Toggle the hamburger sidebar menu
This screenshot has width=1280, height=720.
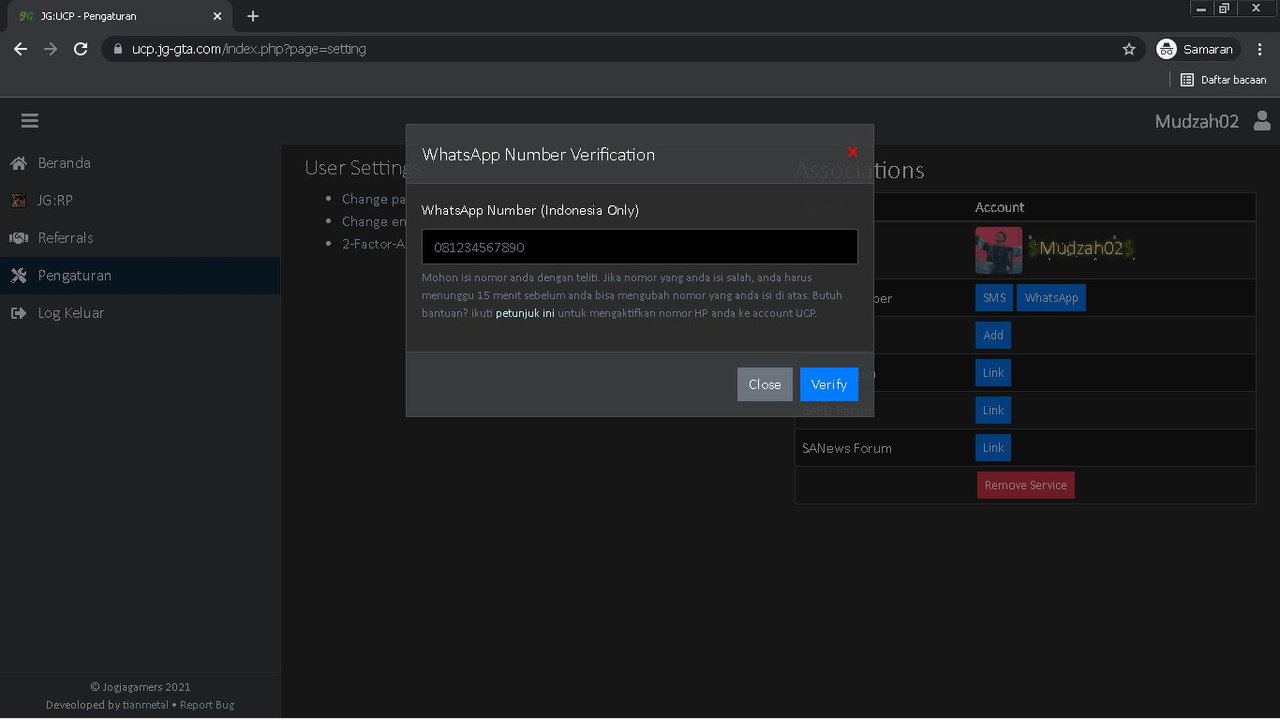coord(30,121)
